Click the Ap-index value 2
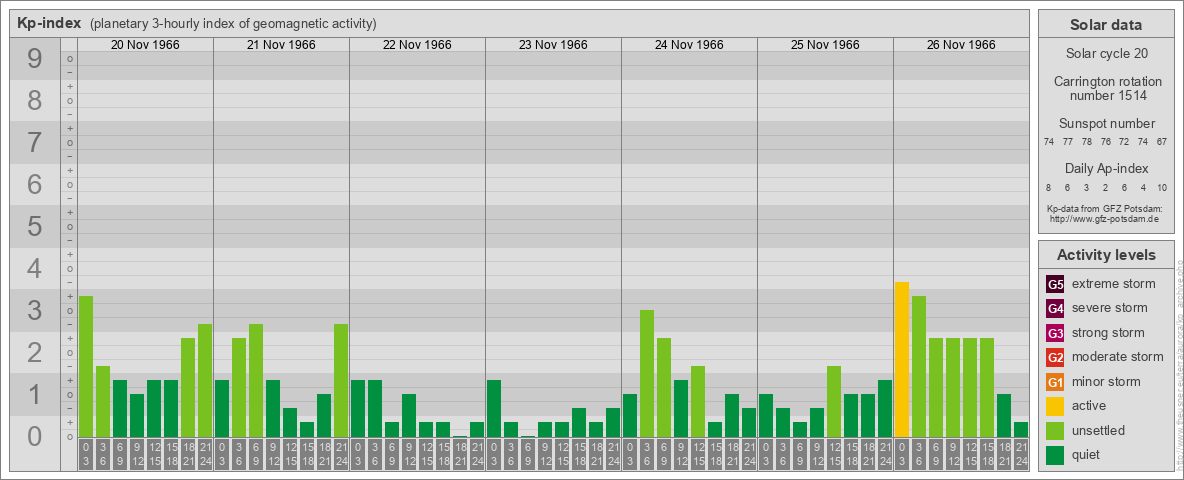Viewport: 1184px width, 480px height. tap(1105, 188)
